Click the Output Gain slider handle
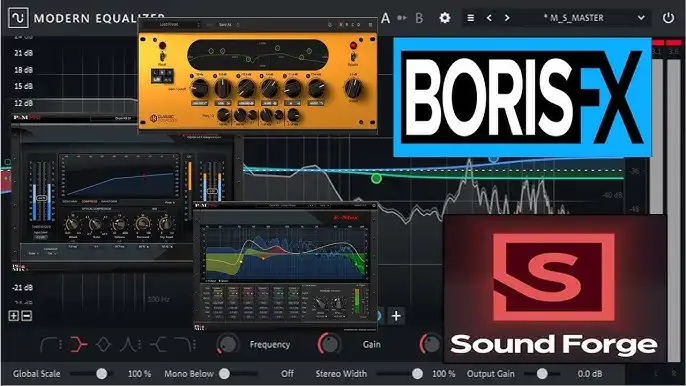 pyautogui.click(x=542, y=374)
